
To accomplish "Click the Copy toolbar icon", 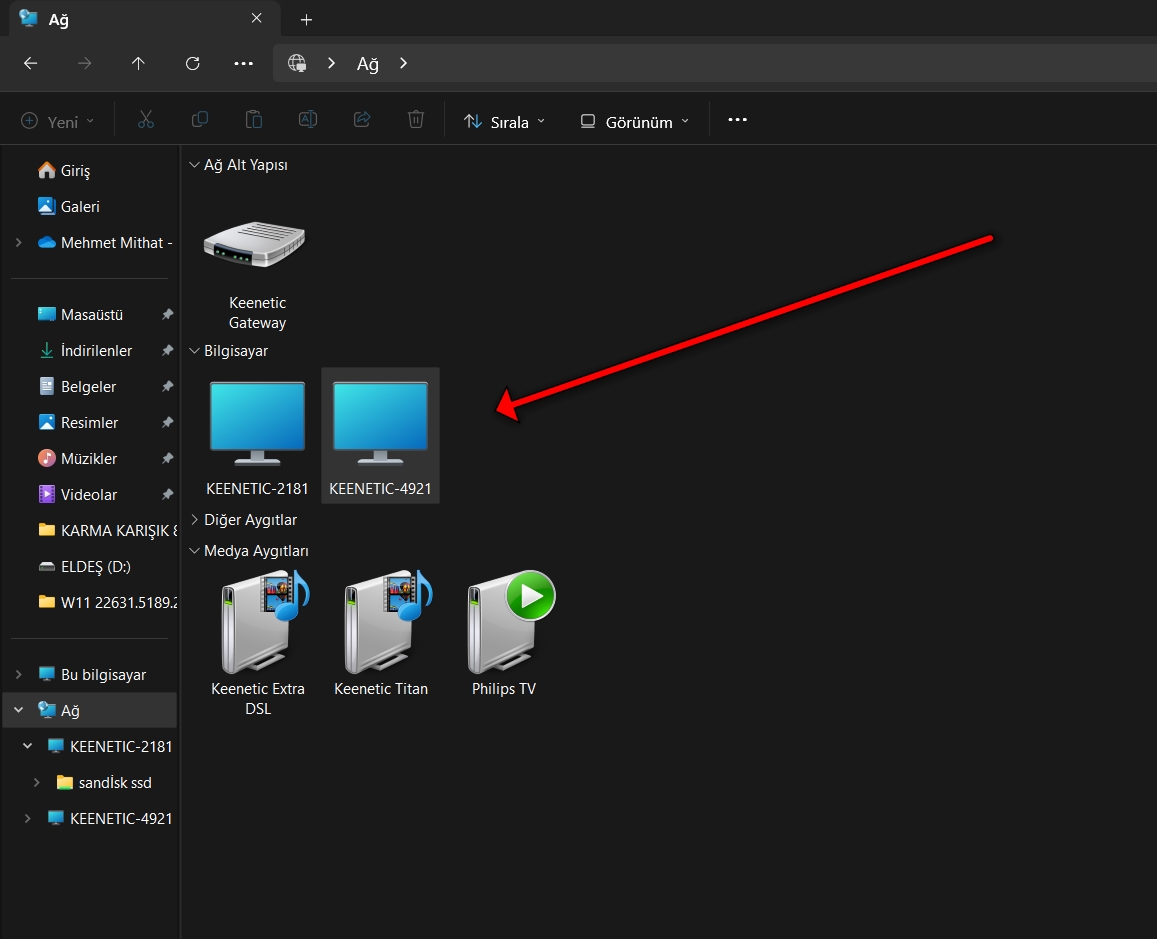I will tap(200, 119).
